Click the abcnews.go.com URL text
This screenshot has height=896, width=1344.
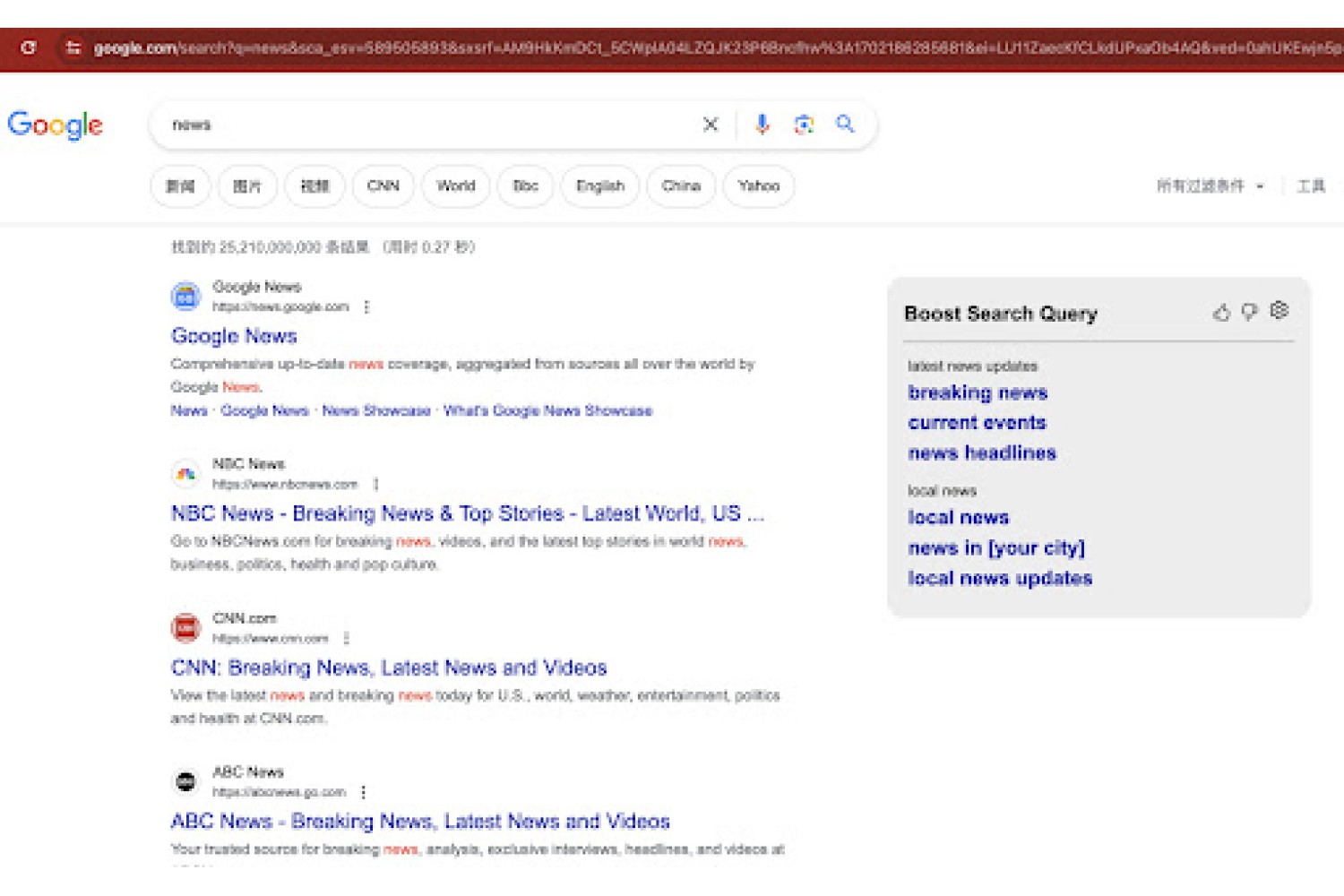coord(279,793)
